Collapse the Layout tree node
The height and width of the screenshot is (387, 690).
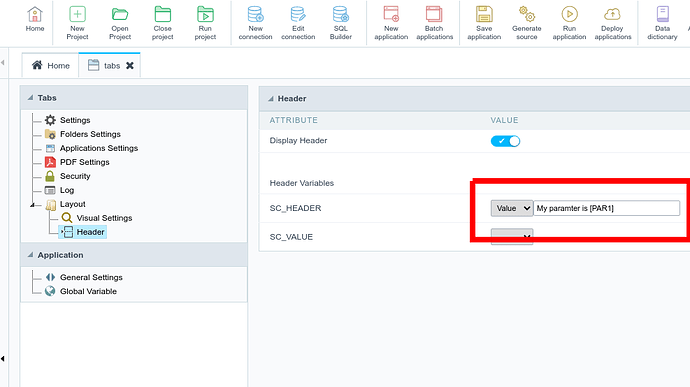[x=33, y=205]
